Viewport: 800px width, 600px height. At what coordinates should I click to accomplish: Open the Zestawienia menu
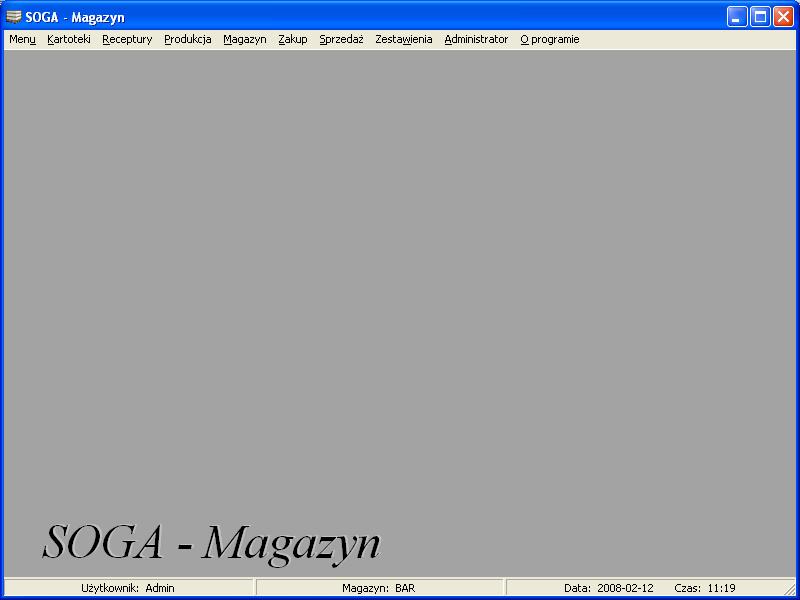click(404, 39)
